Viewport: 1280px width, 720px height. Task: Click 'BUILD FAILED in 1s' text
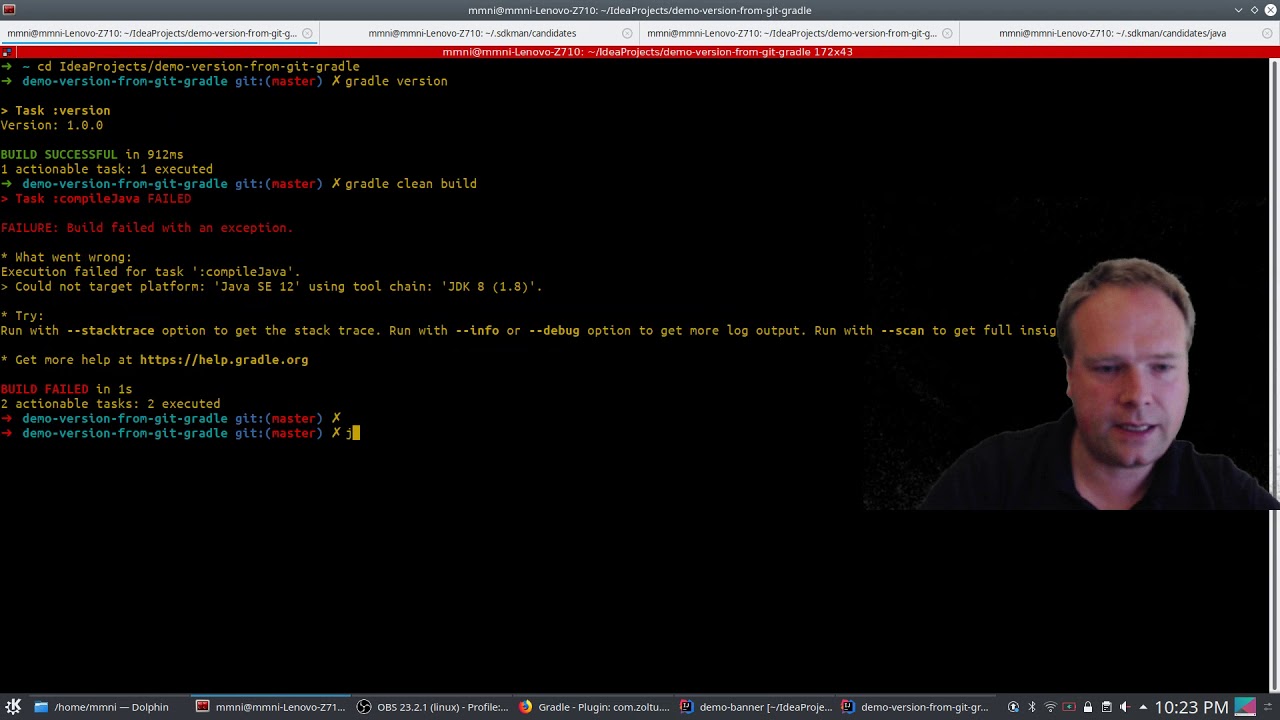(66, 389)
